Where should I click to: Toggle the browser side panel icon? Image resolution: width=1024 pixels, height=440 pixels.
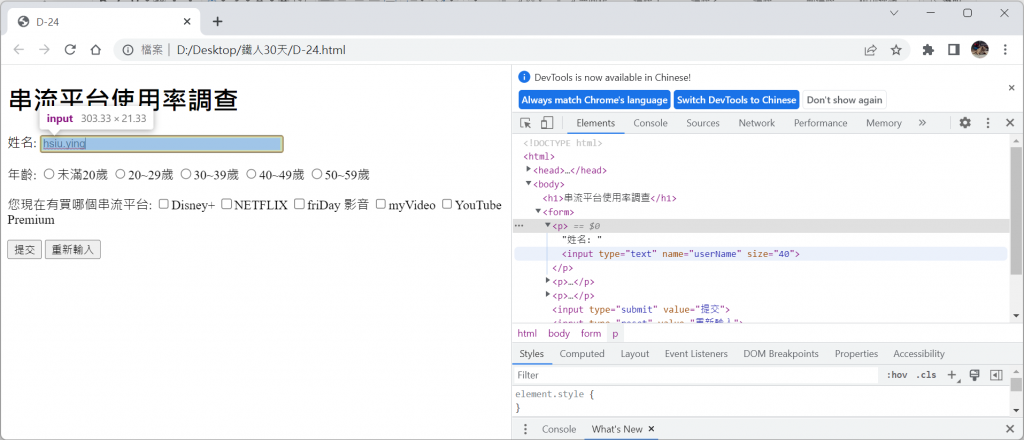[953, 50]
